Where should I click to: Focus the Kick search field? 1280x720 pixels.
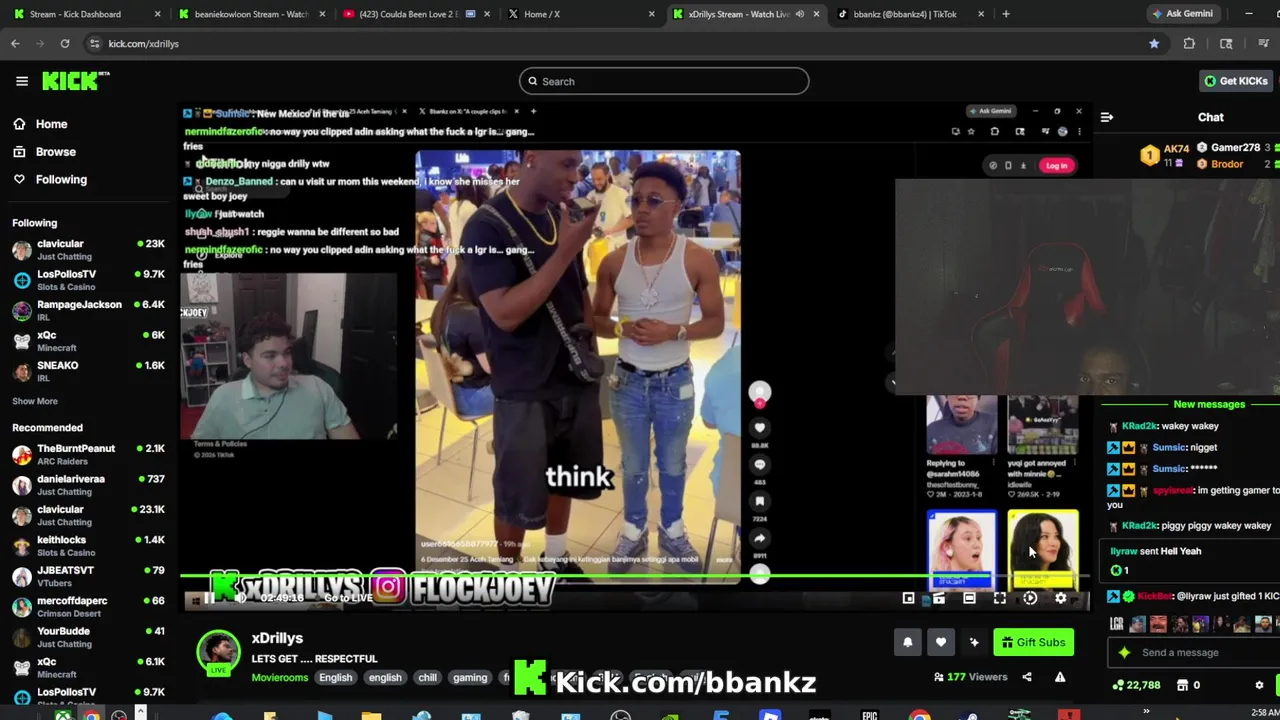664,81
